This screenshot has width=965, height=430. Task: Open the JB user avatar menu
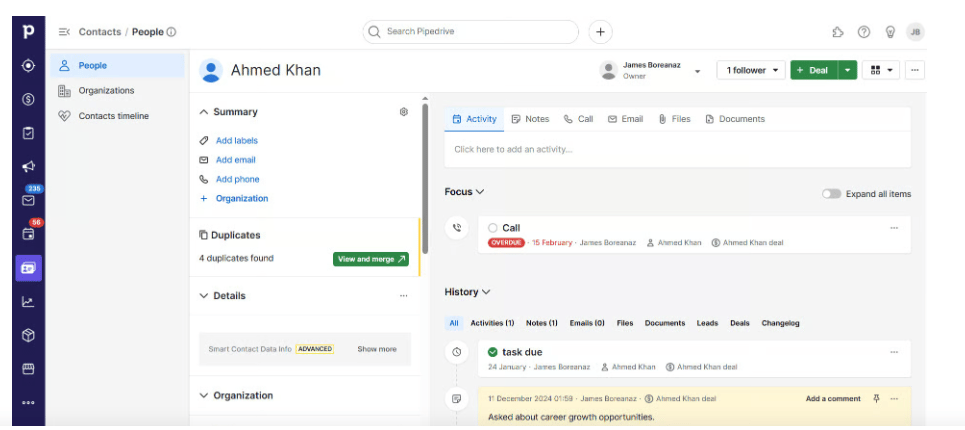[x=915, y=32]
